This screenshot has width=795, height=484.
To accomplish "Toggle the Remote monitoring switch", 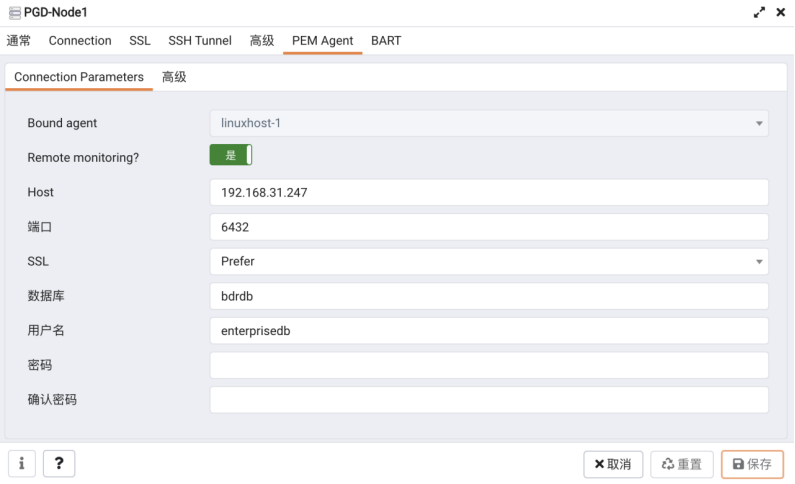I will (231, 155).
